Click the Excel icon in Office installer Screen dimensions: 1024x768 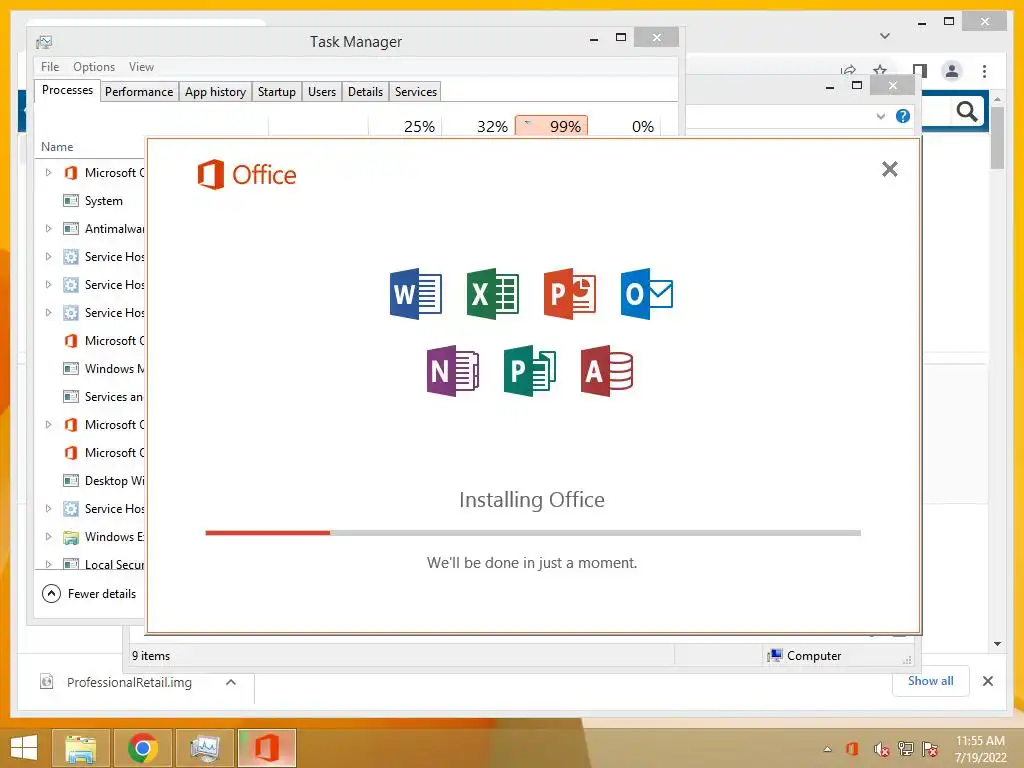click(492, 293)
